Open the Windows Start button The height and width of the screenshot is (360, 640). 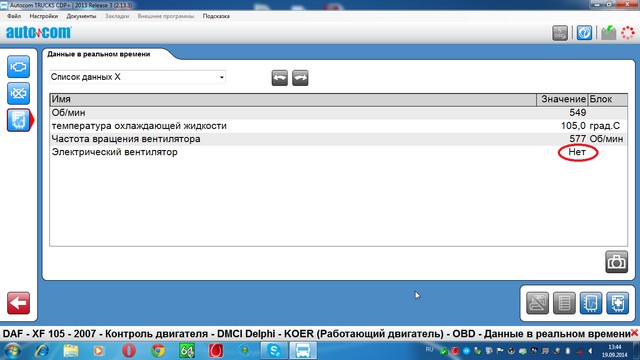(x=13, y=351)
